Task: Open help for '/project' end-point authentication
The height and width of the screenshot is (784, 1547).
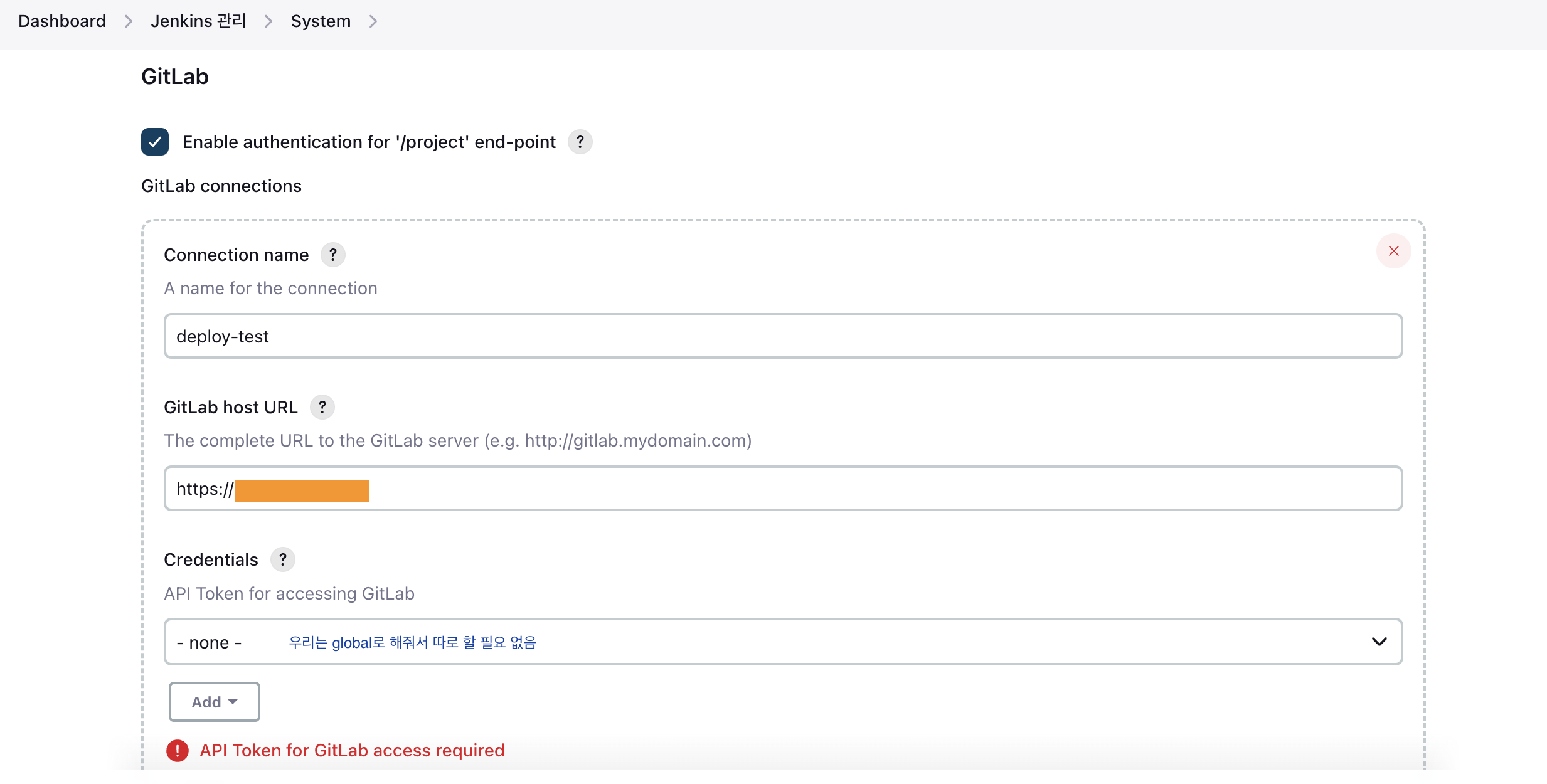Action: point(580,142)
